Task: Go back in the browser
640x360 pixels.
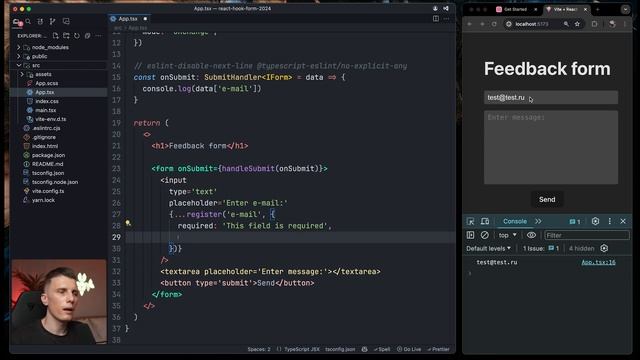Action: (469, 24)
